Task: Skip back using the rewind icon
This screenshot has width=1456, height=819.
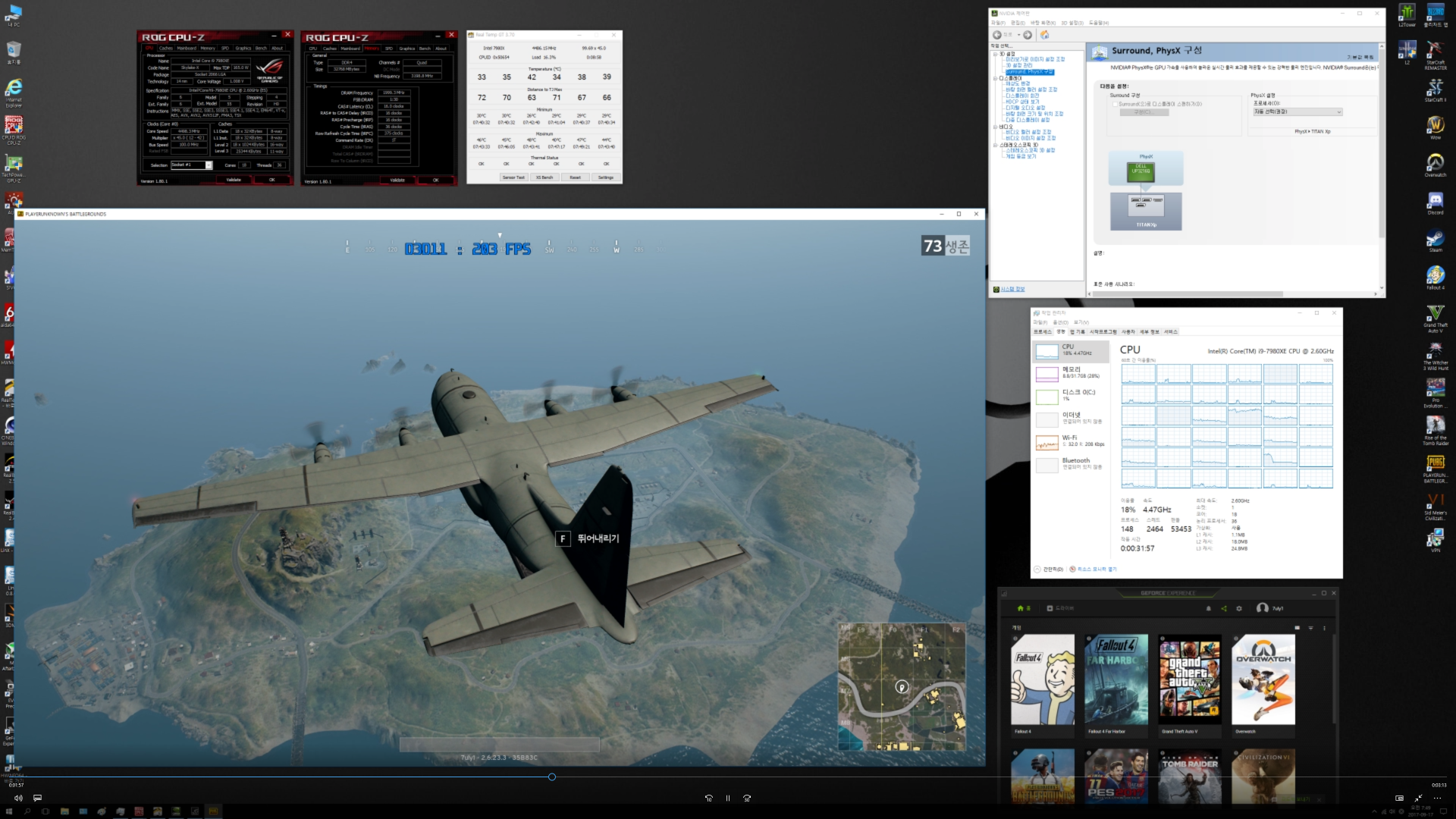Action: [708, 798]
